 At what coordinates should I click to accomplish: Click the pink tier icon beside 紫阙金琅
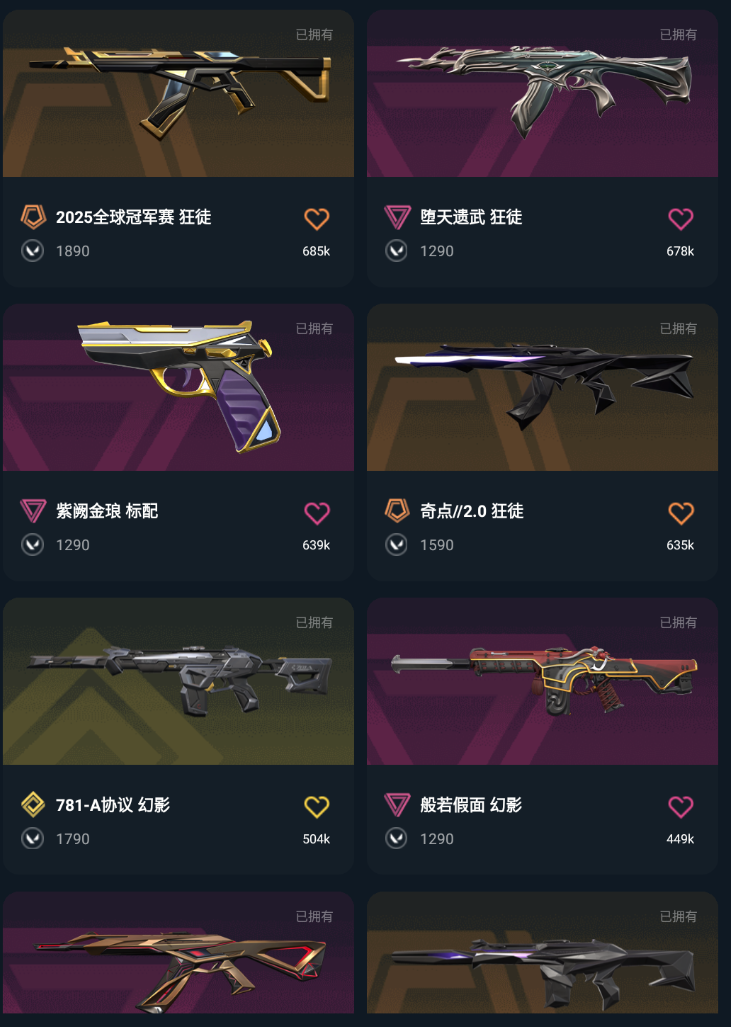point(33,511)
